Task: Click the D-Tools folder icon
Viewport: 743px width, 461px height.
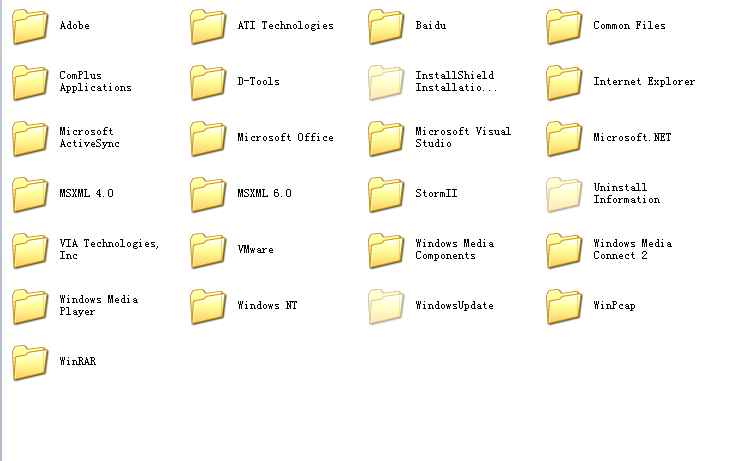Action: tap(208, 83)
